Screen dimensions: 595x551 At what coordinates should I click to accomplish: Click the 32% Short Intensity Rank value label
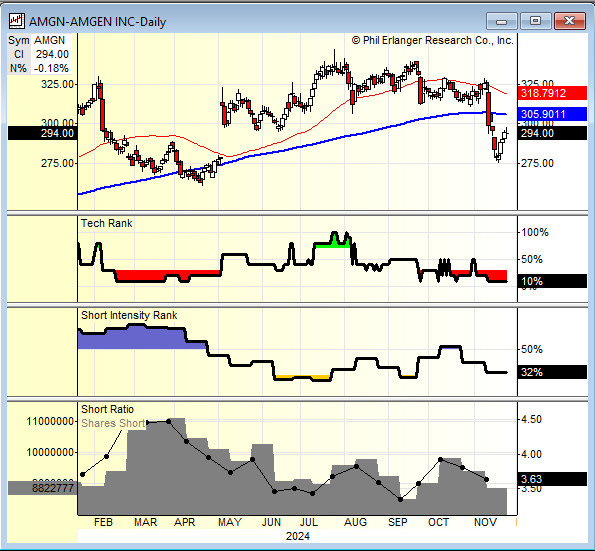point(552,372)
